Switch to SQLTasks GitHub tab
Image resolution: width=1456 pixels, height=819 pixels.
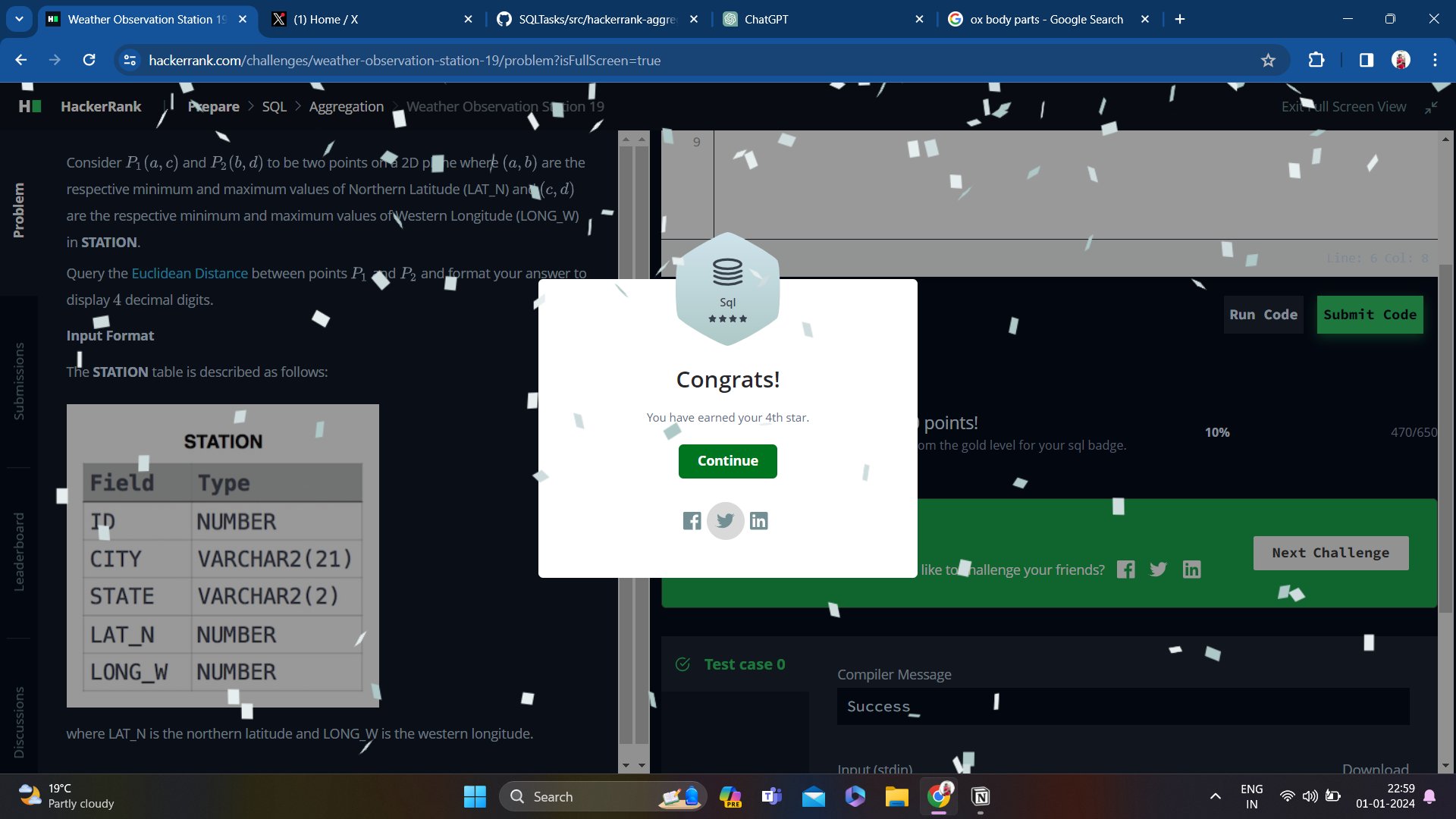[x=595, y=19]
